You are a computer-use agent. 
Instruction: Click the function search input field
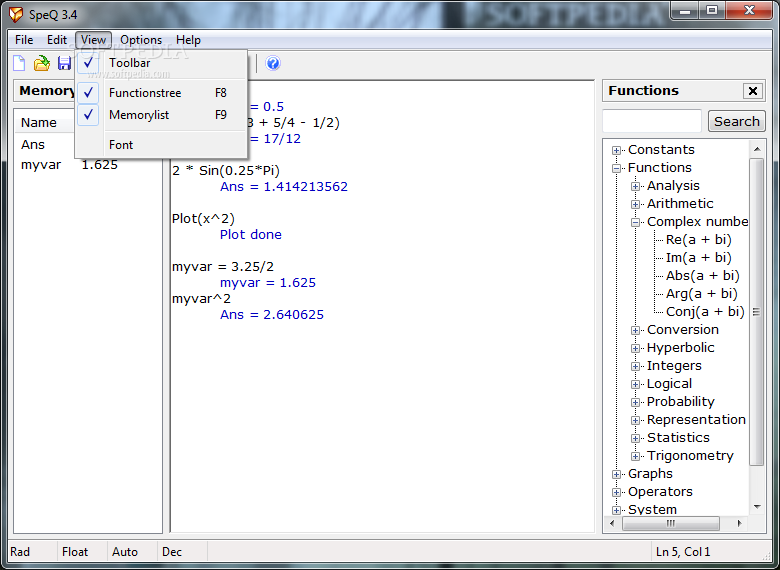652,121
